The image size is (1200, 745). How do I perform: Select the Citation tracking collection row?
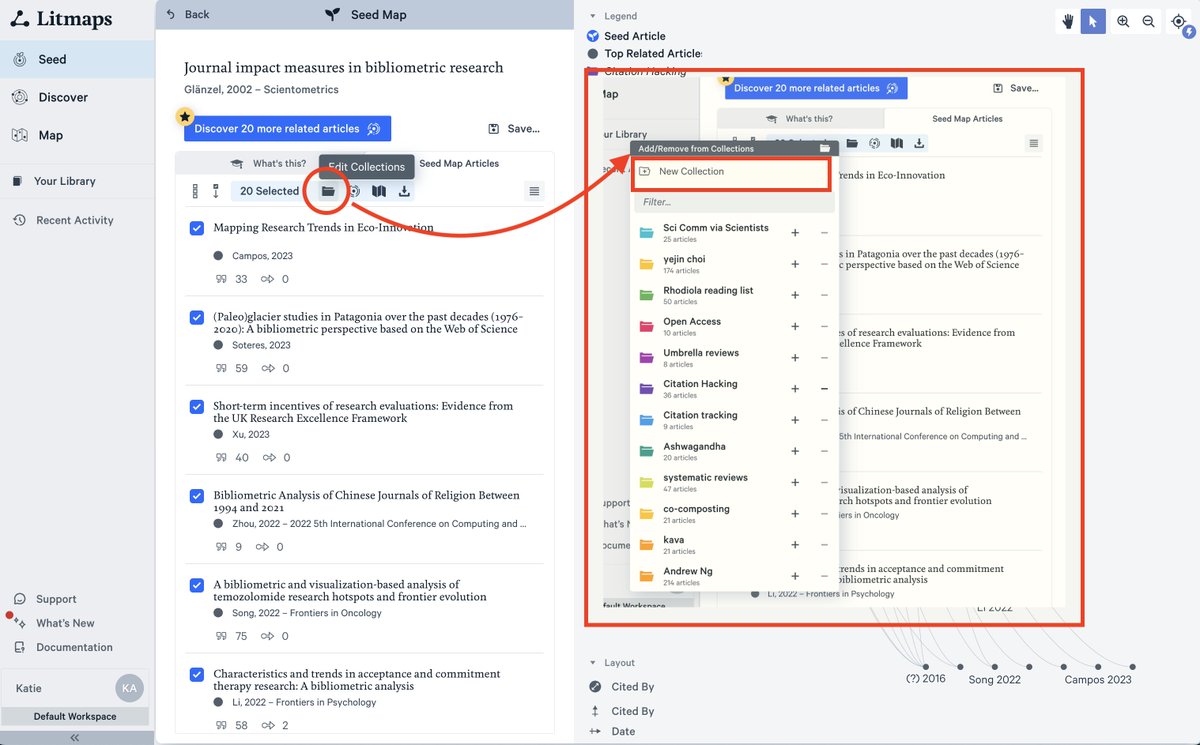[734, 419]
